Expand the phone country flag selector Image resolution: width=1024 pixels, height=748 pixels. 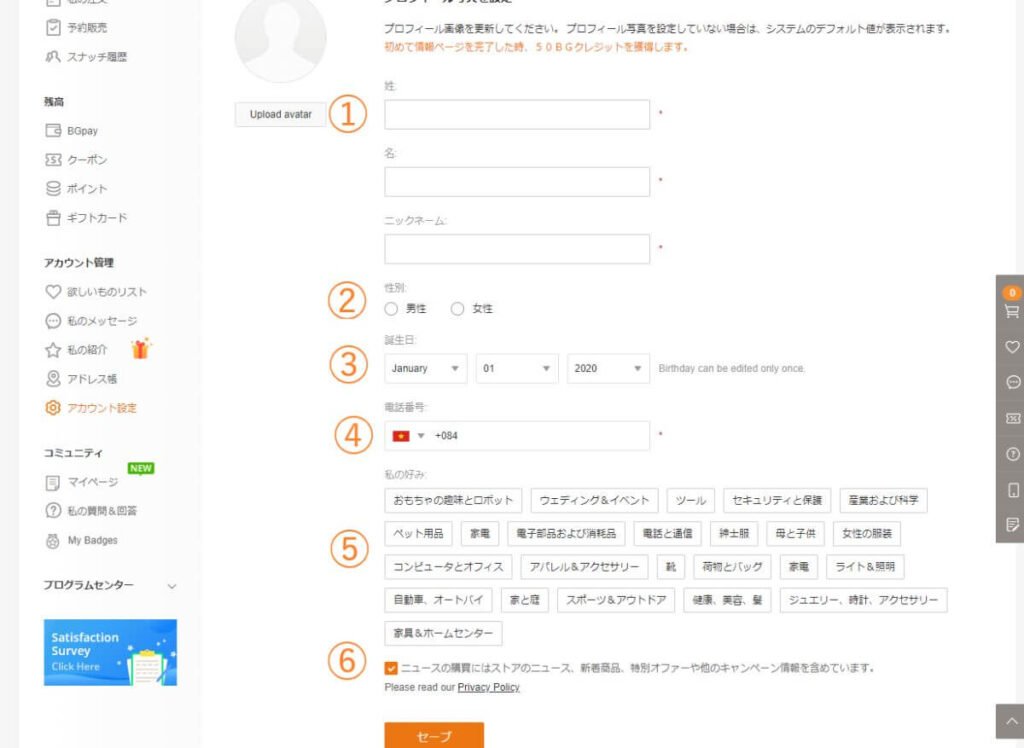point(409,436)
